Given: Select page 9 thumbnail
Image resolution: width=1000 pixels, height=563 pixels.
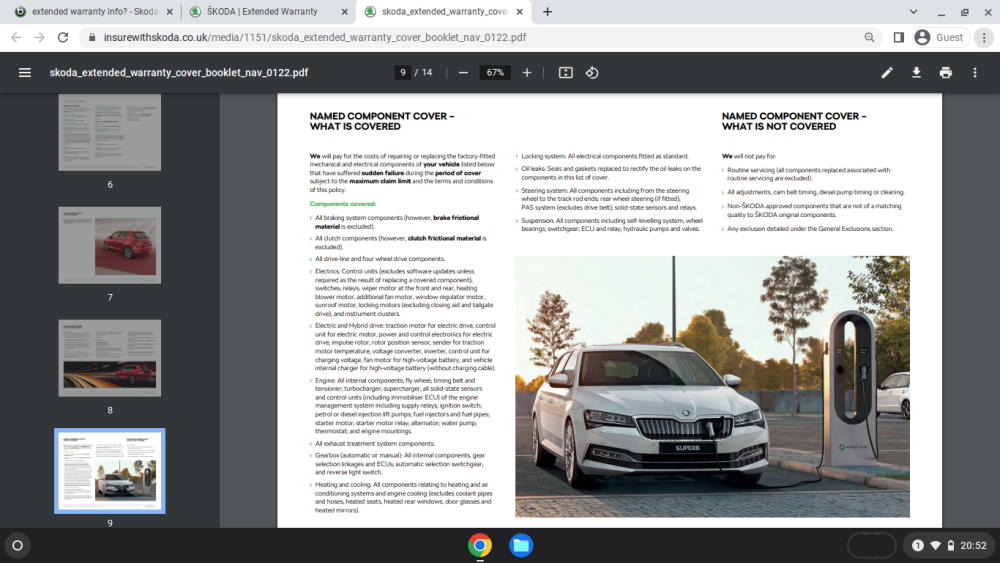Looking at the screenshot, I should click(110, 471).
